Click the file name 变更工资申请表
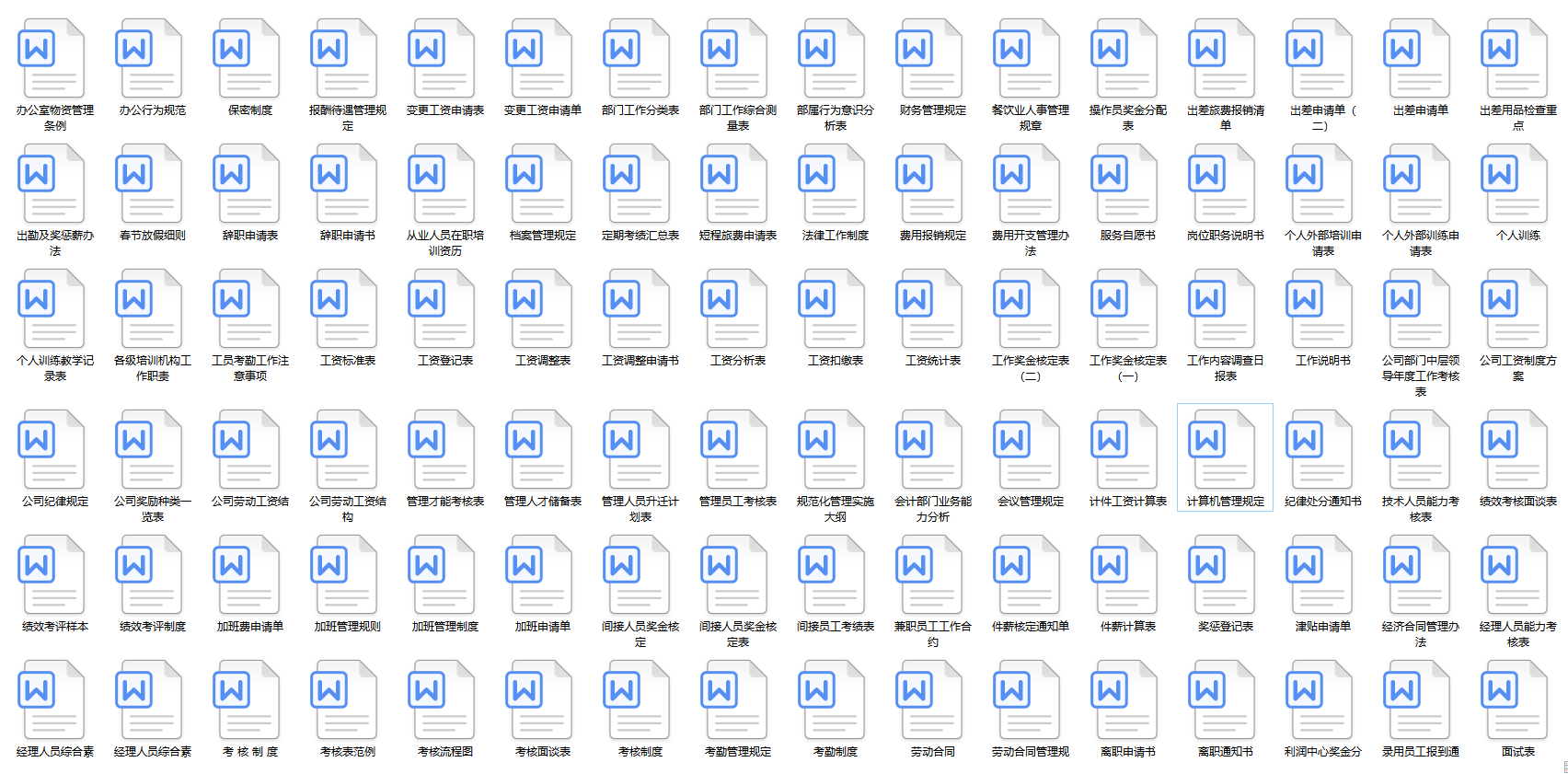 445,110
